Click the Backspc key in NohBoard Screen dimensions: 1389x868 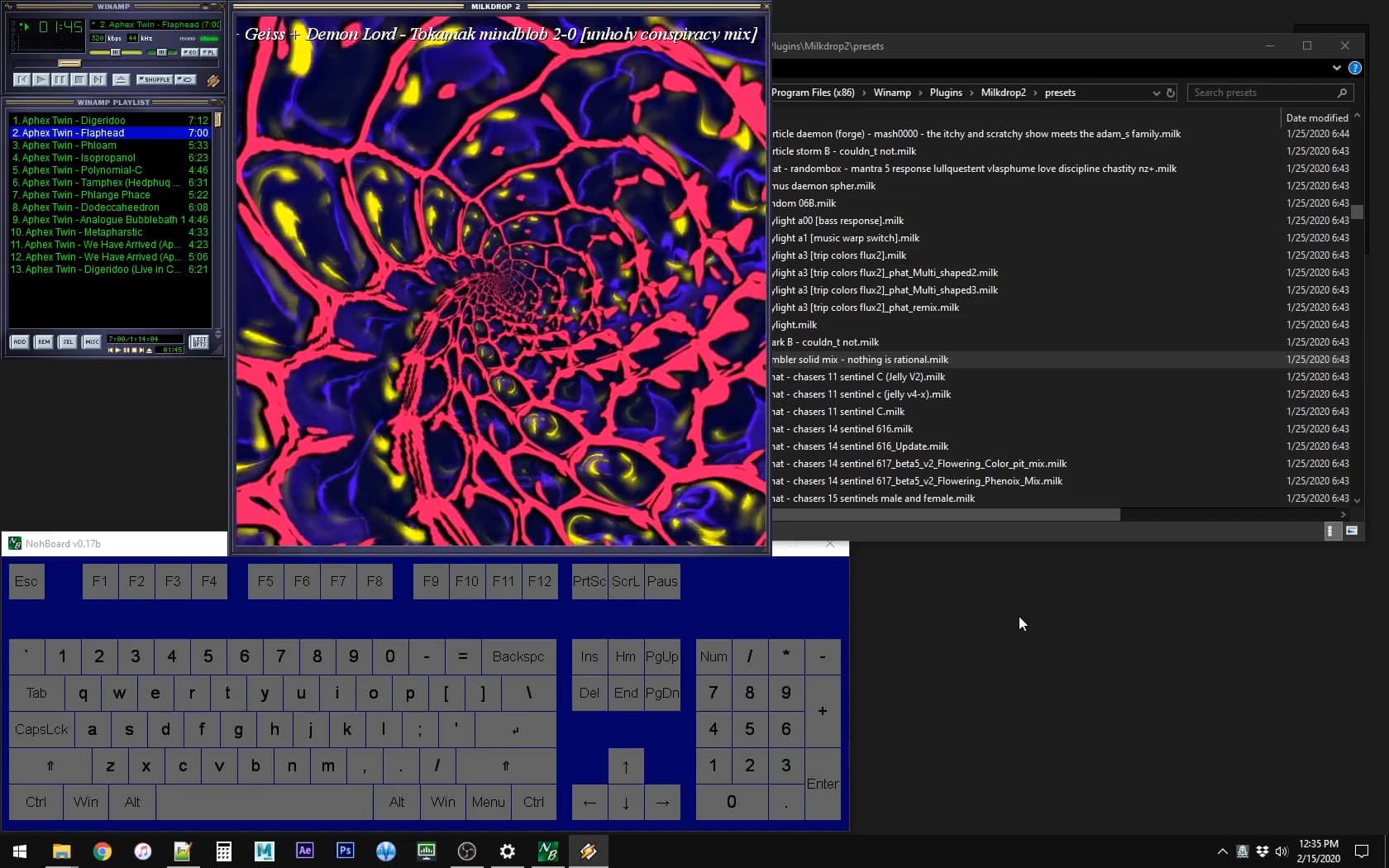[518, 656]
